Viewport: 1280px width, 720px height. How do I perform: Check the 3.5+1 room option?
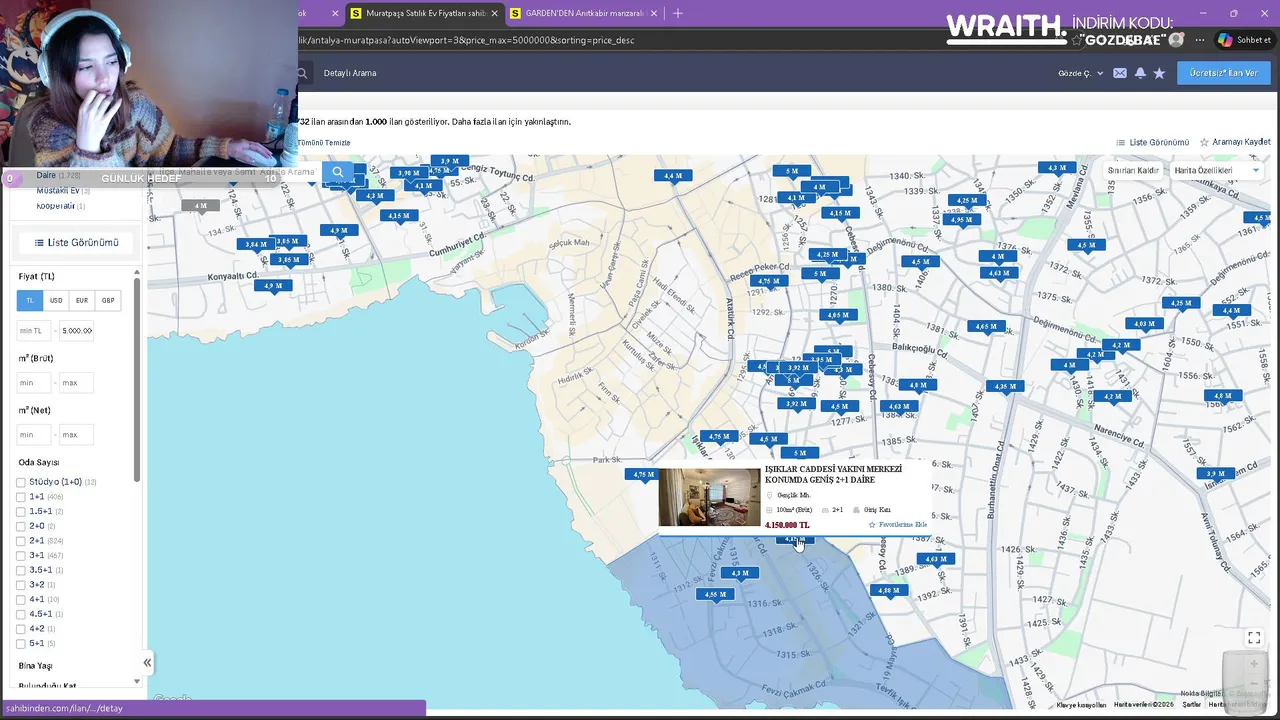pos(21,570)
